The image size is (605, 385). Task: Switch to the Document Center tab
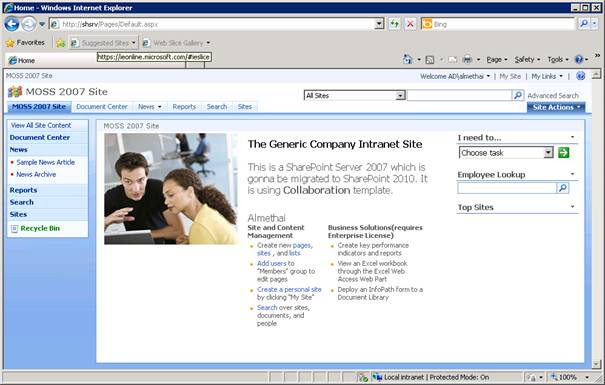(102, 106)
